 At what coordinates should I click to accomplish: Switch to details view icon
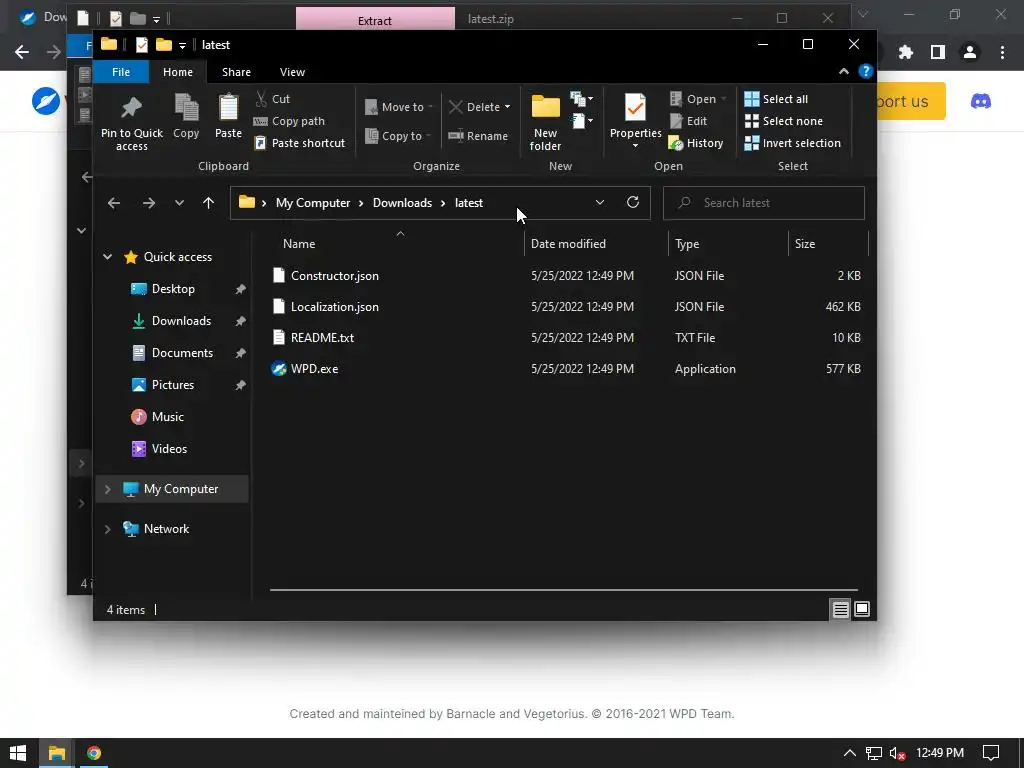pos(840,609)
